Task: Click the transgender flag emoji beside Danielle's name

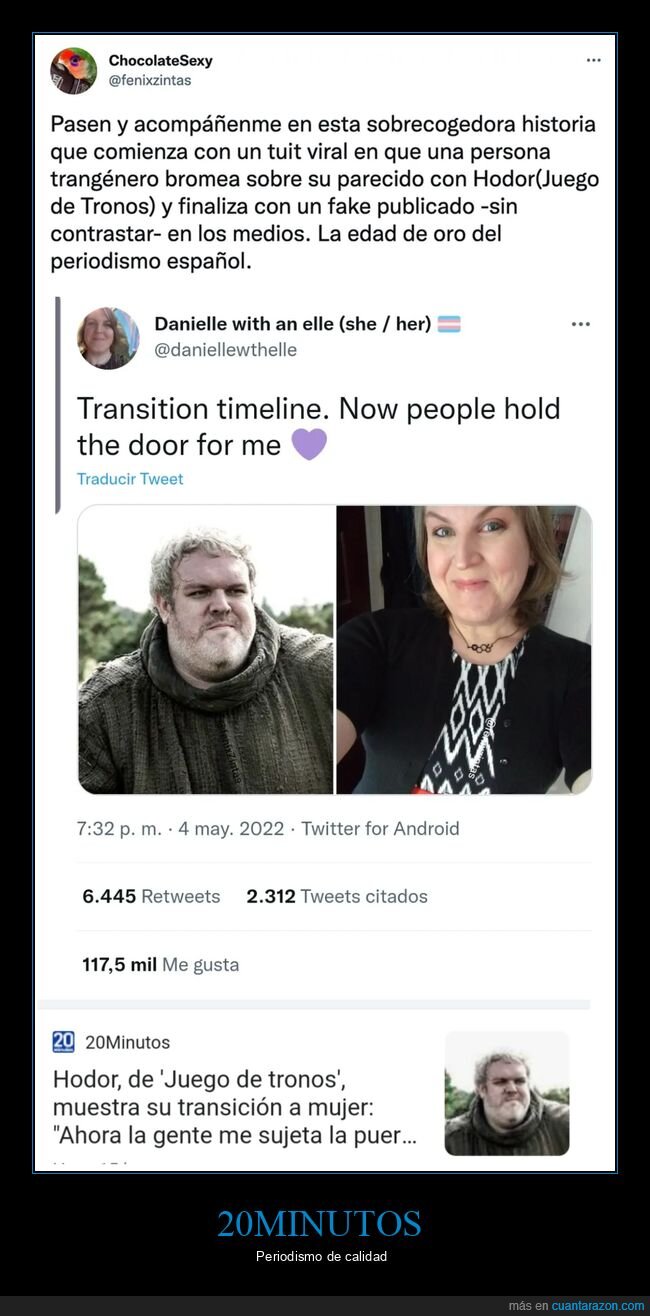Action: [449, 324]
